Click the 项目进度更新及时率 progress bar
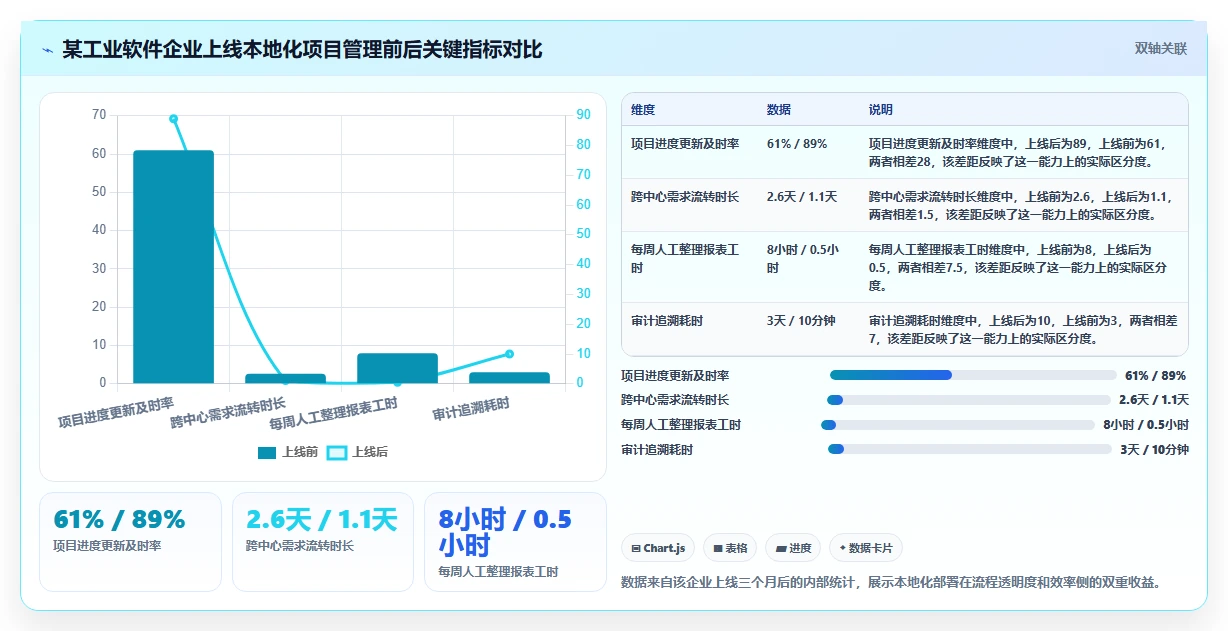The width and height of the screenshot is (1228, 631). tap(973, 375)
